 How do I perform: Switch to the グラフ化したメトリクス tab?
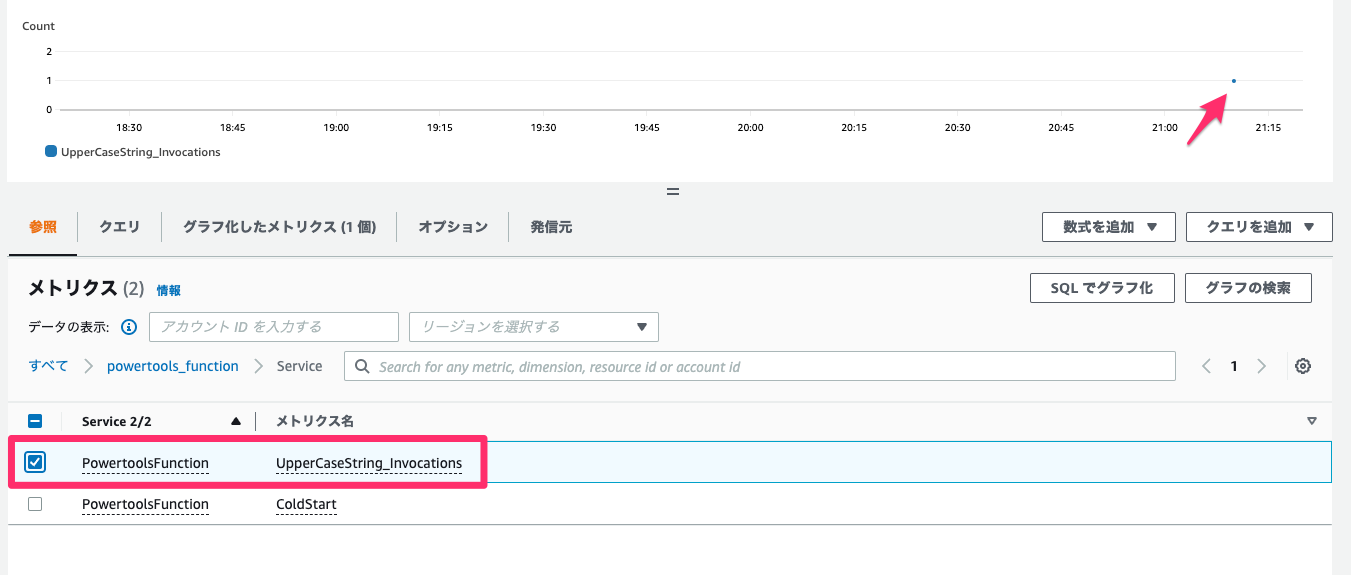point(279,227)
